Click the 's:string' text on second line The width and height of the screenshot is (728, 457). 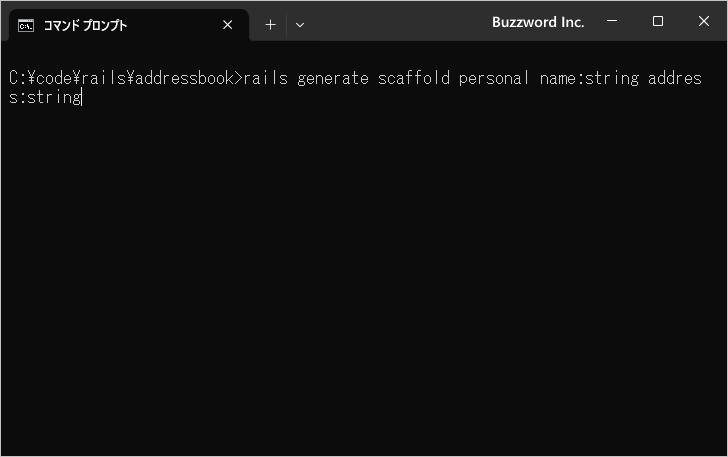pos(45,97)
